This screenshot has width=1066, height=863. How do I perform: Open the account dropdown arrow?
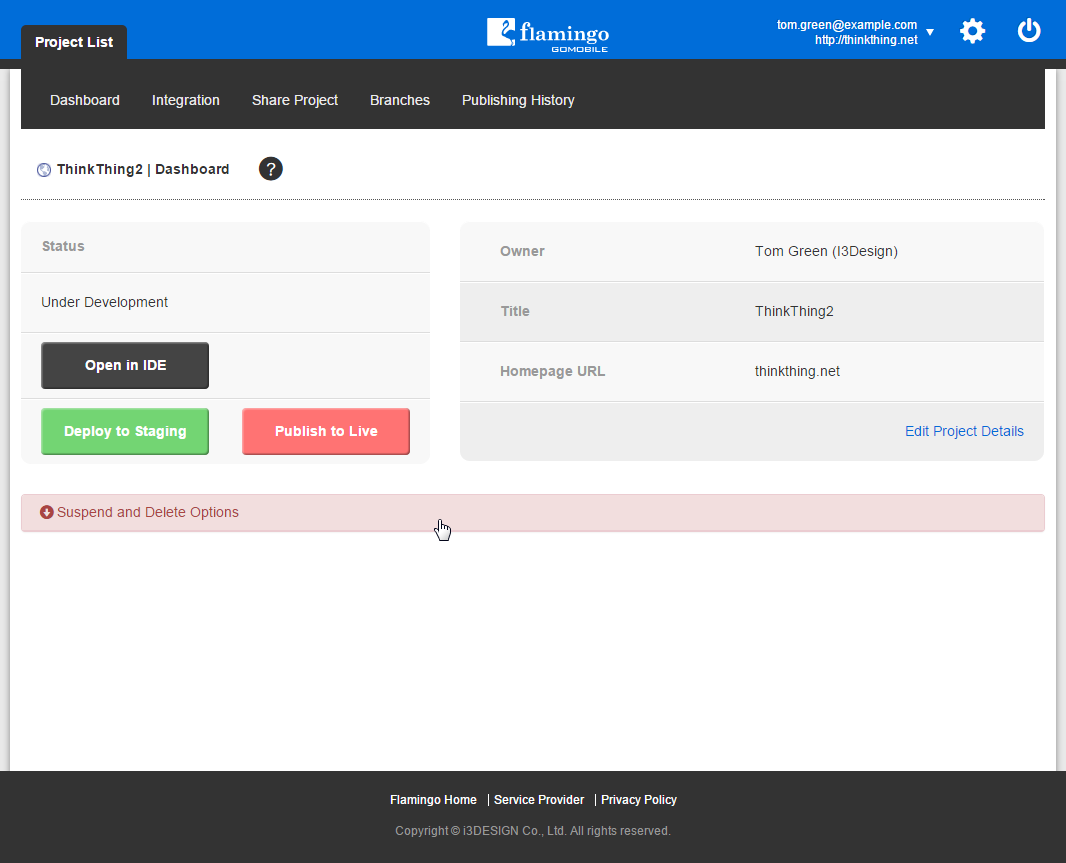coord(930,33)
